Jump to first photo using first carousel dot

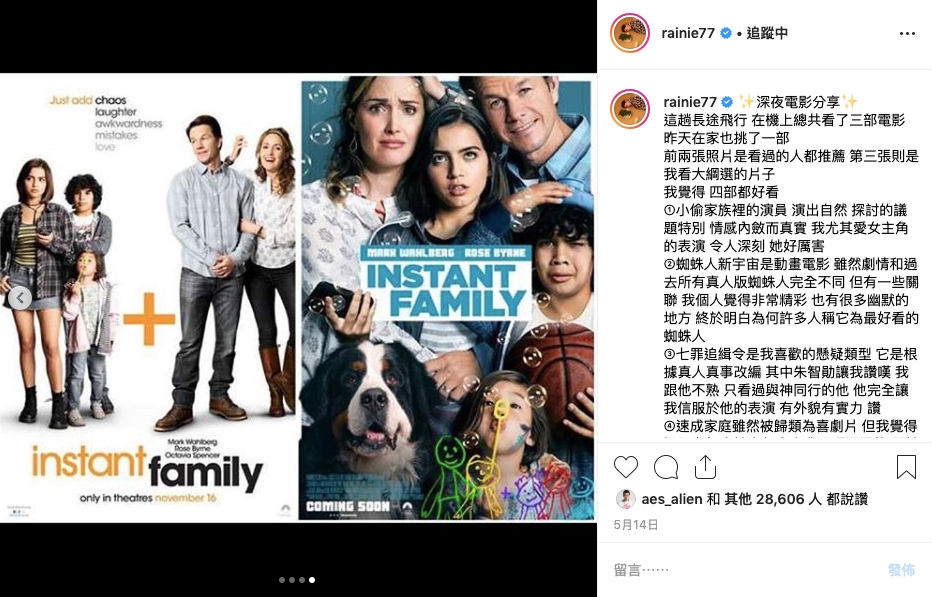coord(282,580)
